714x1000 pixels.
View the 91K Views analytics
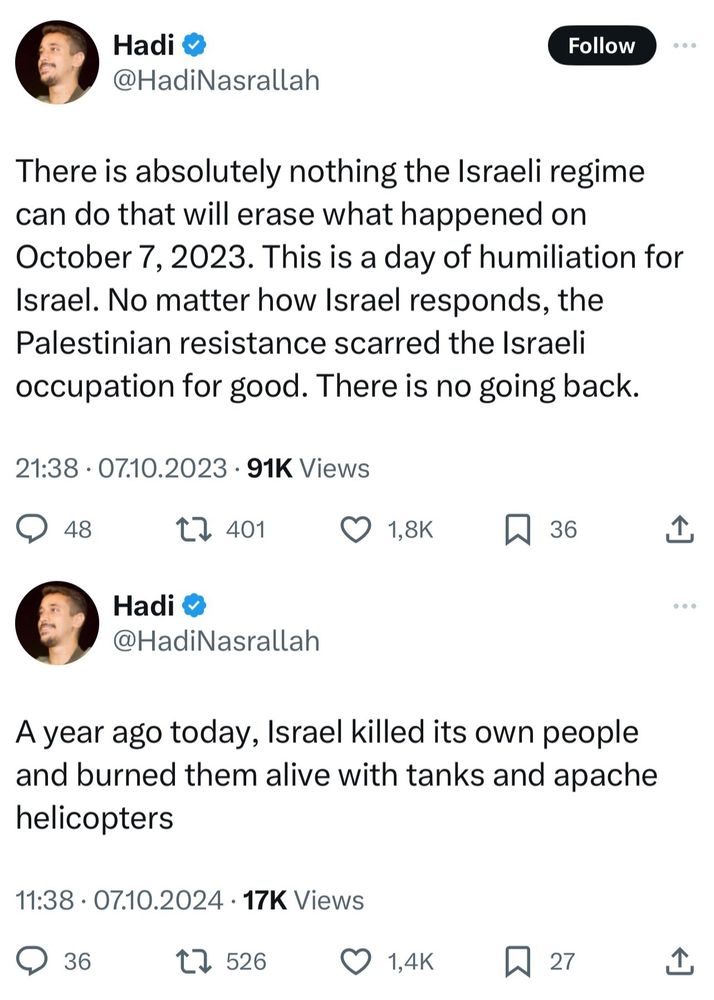(x=308, y=468)
